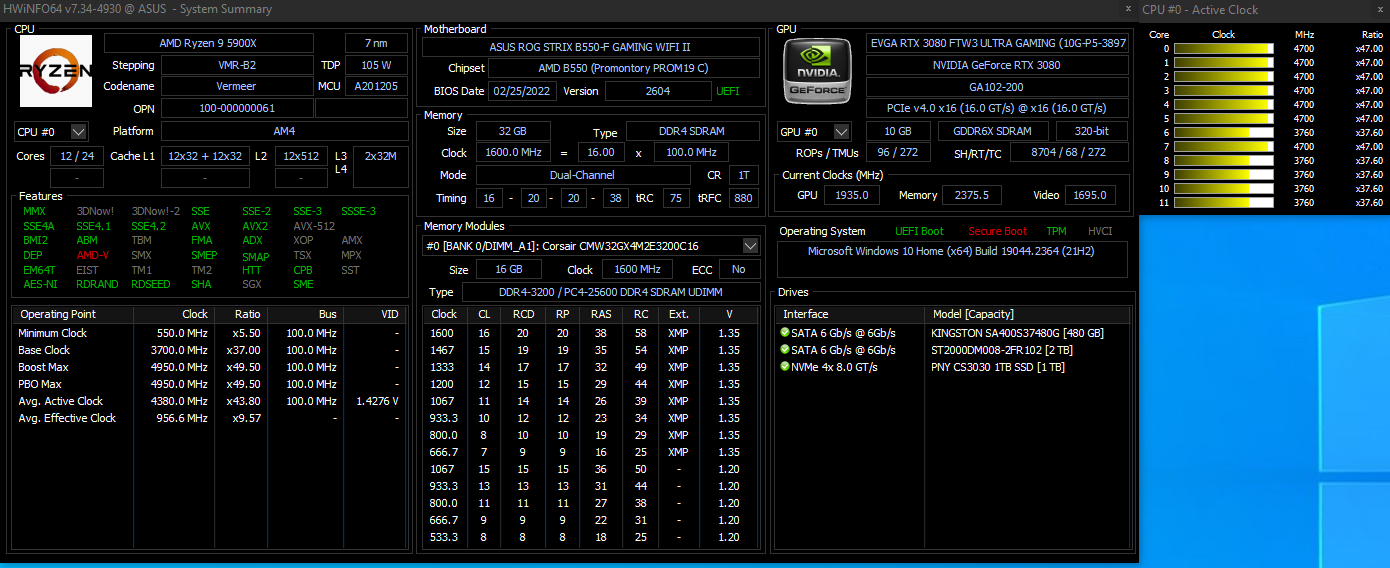Click the UEFI Boot label
1390x568 pixels.
coord(919,231)
